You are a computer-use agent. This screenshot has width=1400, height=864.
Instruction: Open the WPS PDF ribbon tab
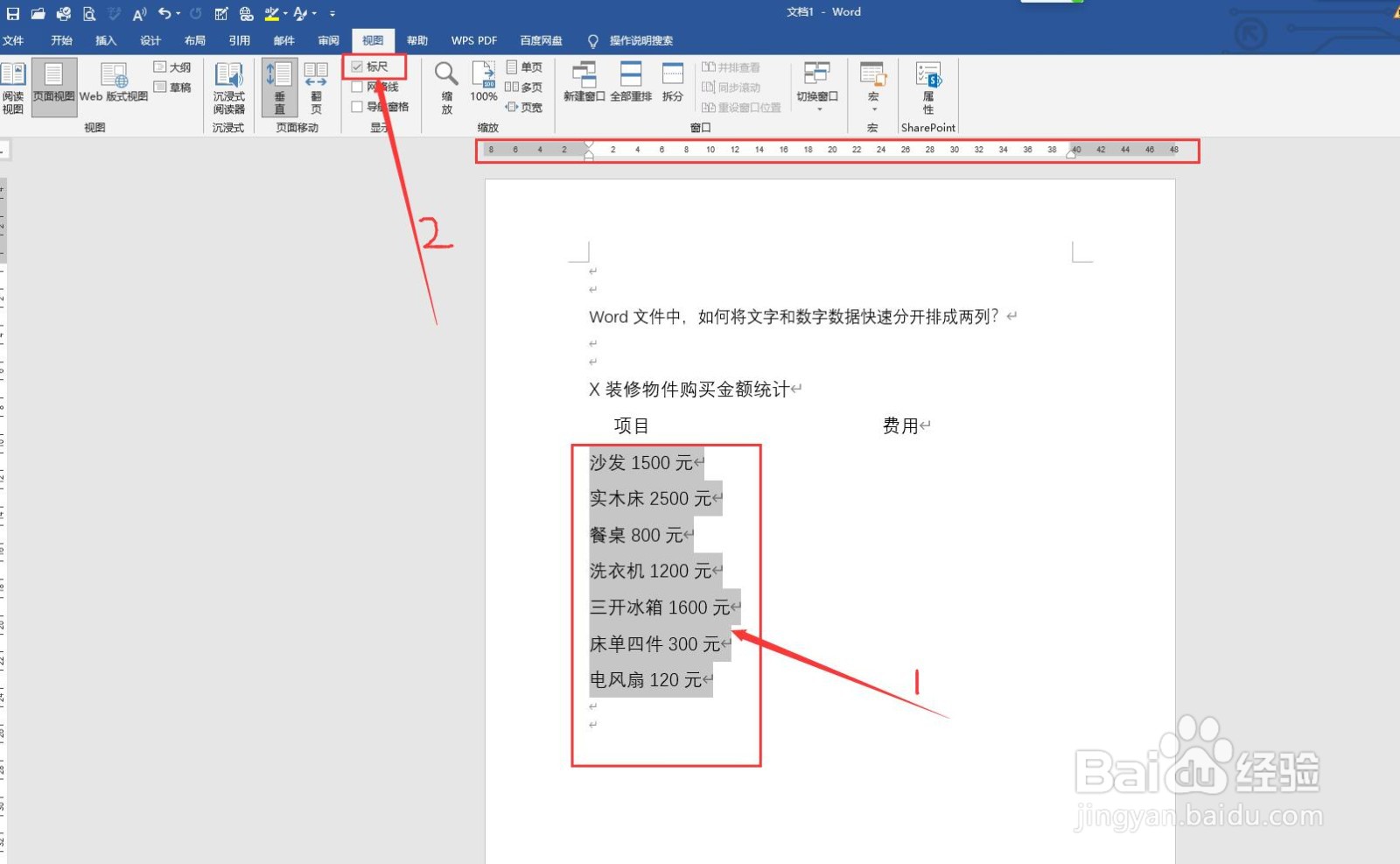click(473, 39)
